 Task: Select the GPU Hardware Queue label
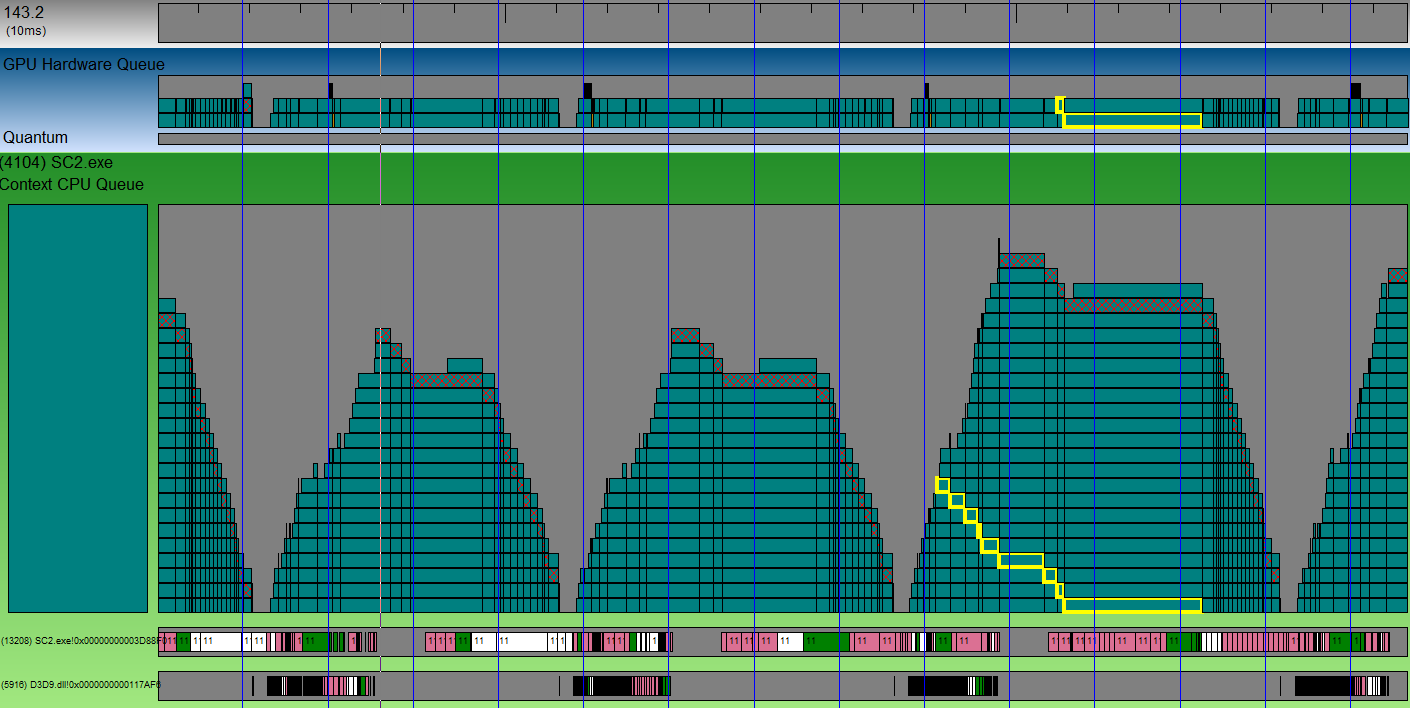[x=83, y=65]
